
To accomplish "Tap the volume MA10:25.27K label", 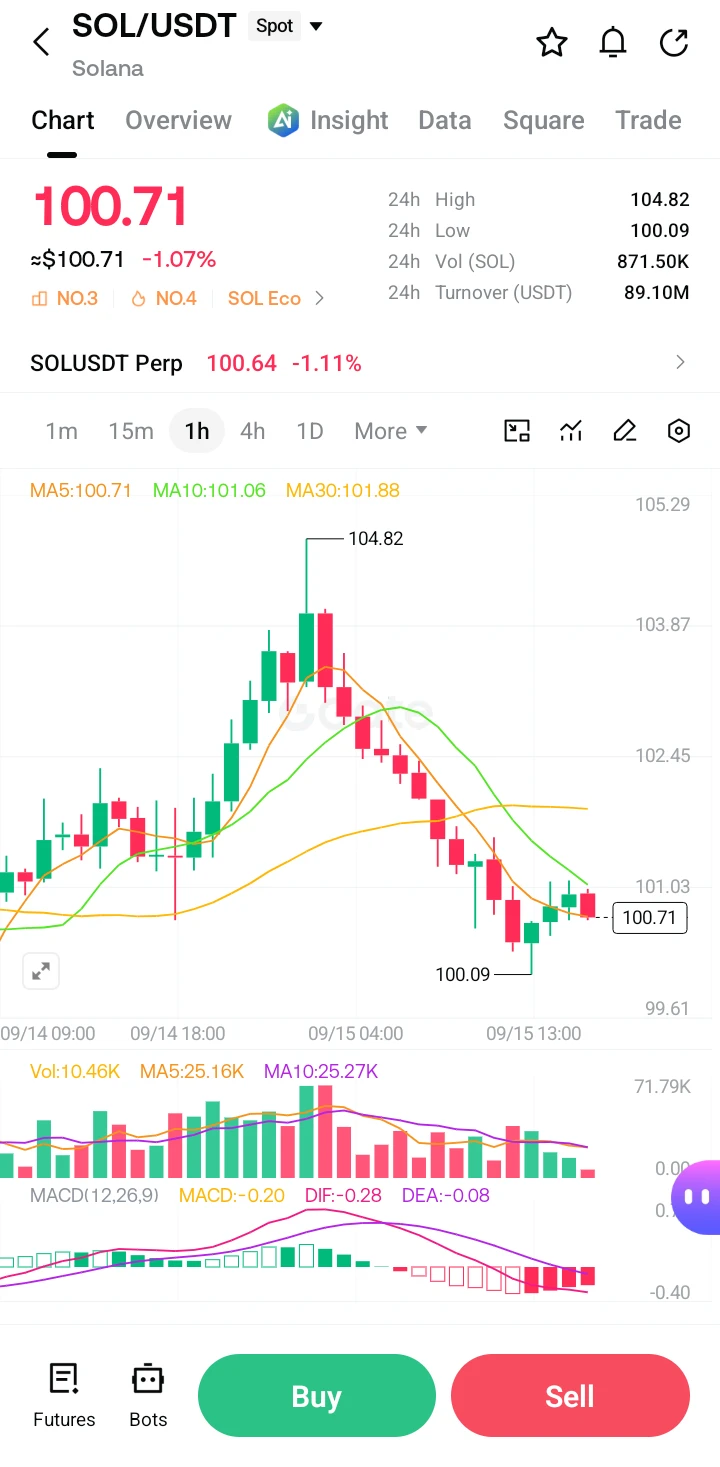I will click(x=321, y=1072).
